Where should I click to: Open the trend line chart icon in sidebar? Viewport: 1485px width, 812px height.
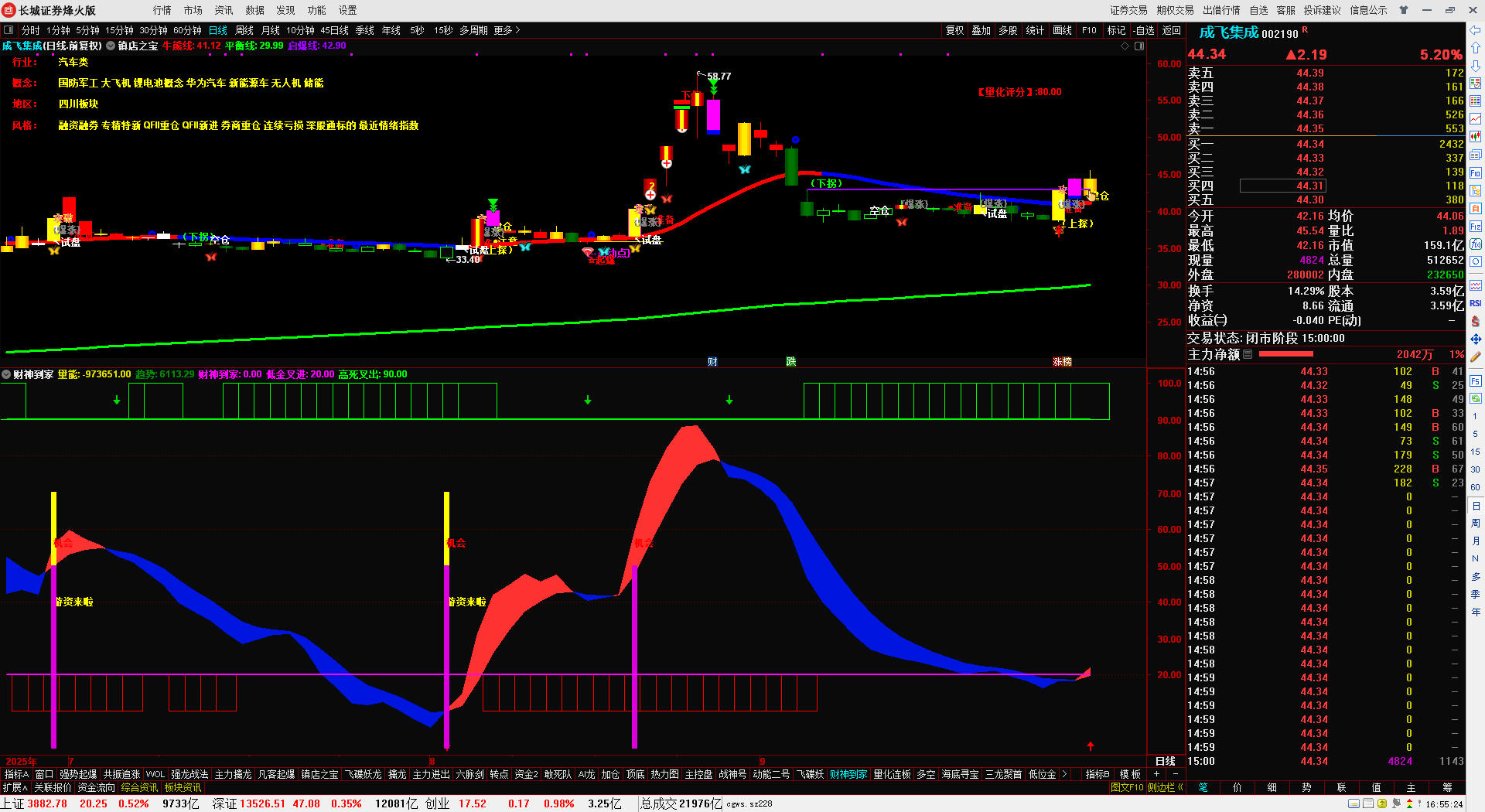[1475, 118]
